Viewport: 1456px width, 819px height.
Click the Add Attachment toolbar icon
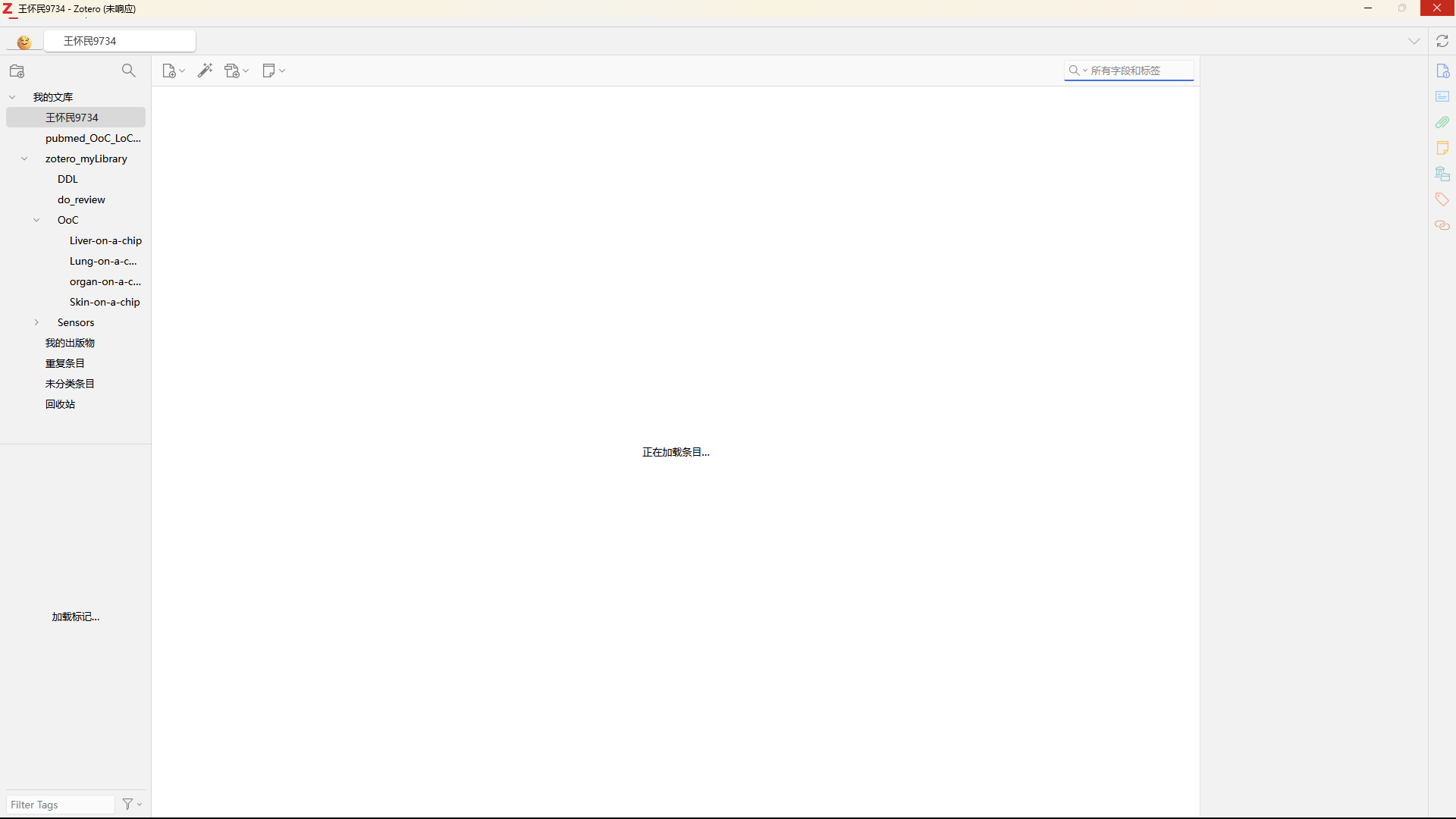point(236,71)
